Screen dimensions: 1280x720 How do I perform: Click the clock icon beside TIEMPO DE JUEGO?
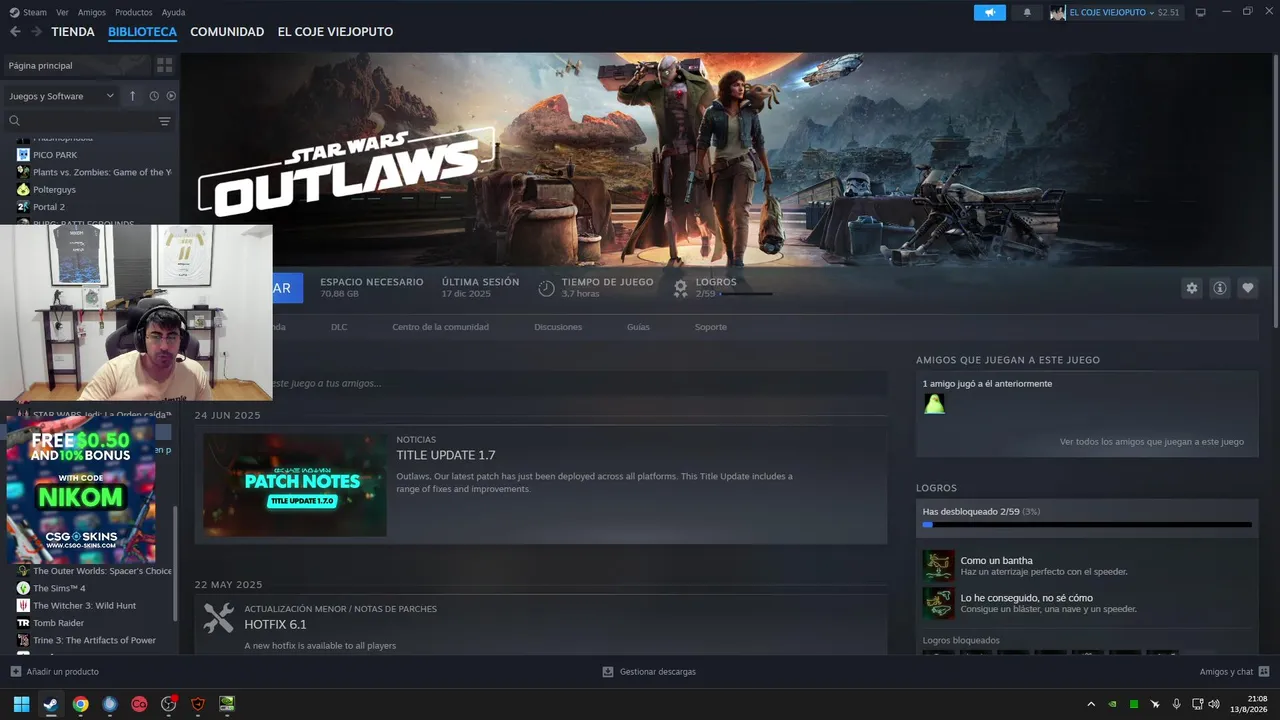tap(546, 288)
